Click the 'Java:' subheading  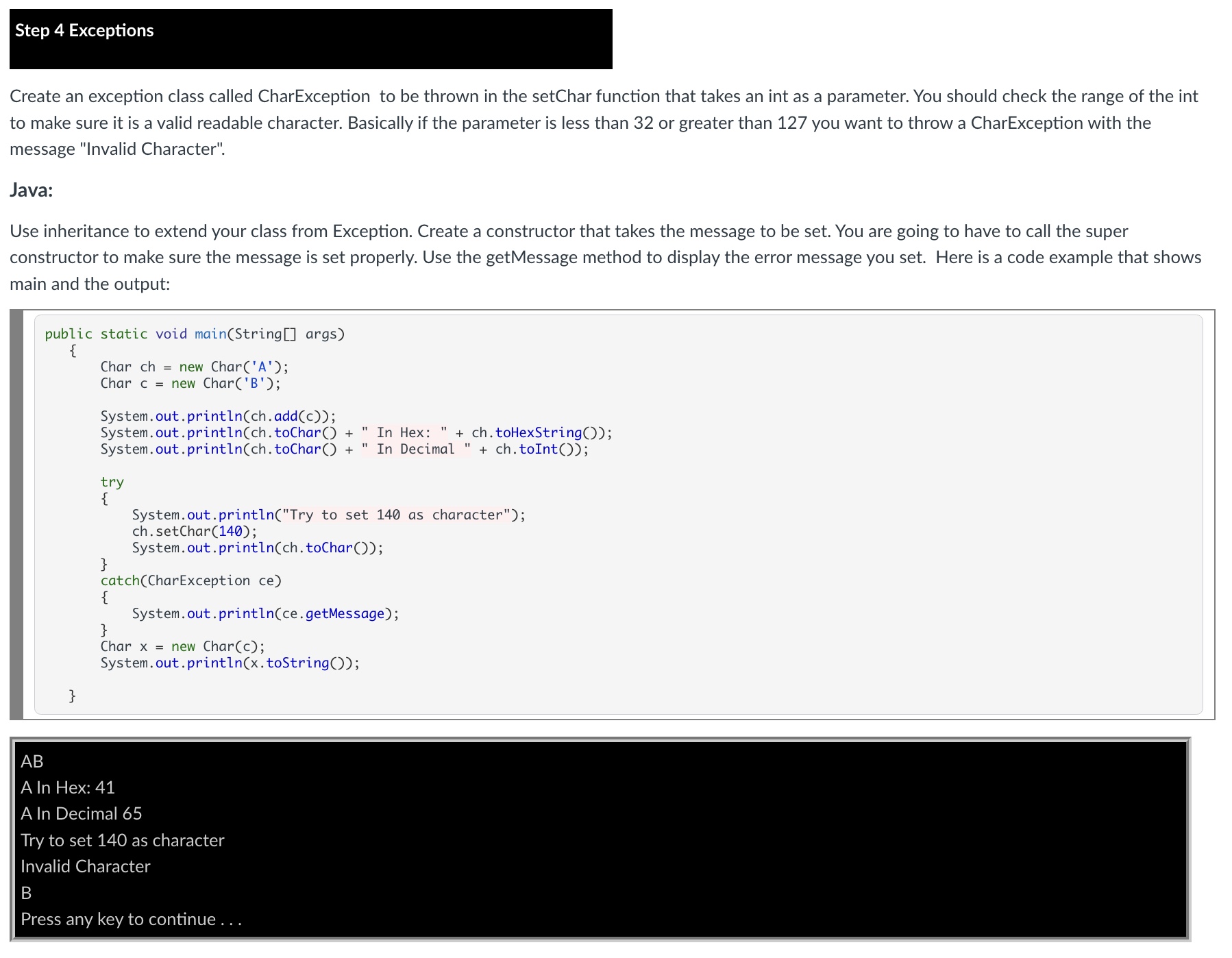coord(32,190)
